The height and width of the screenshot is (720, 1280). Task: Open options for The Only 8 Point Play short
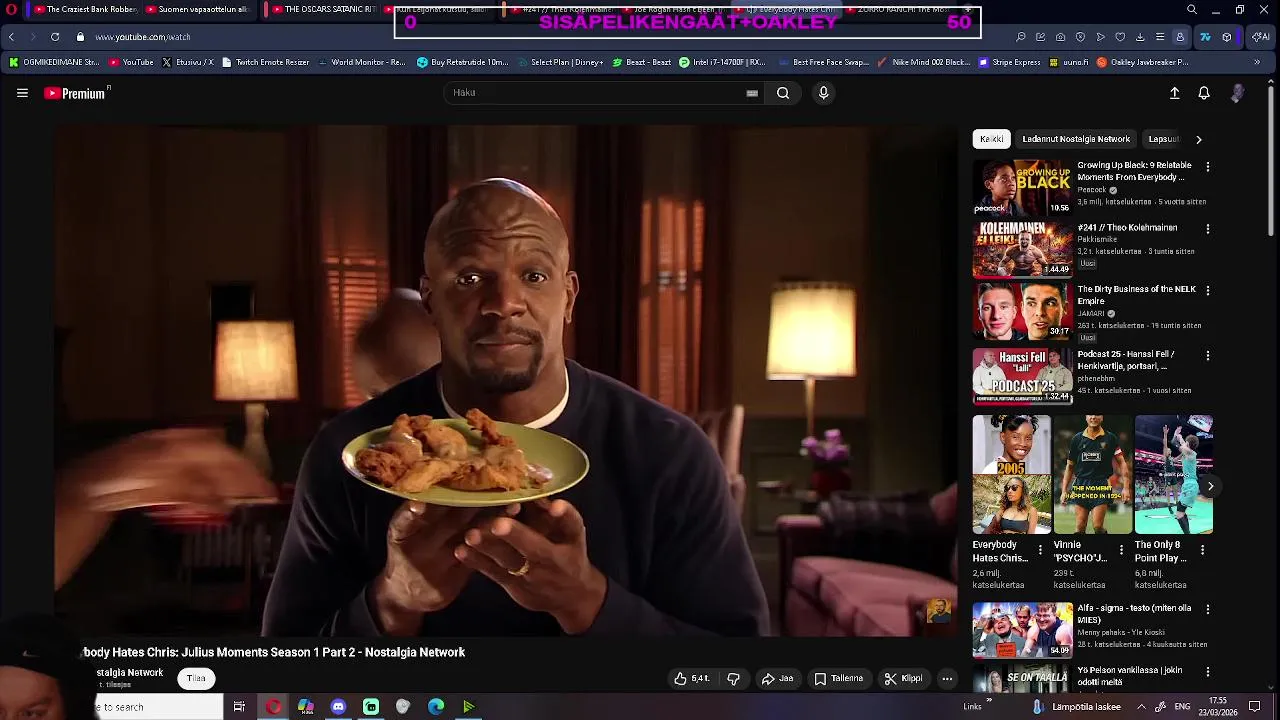(1202, 550)
